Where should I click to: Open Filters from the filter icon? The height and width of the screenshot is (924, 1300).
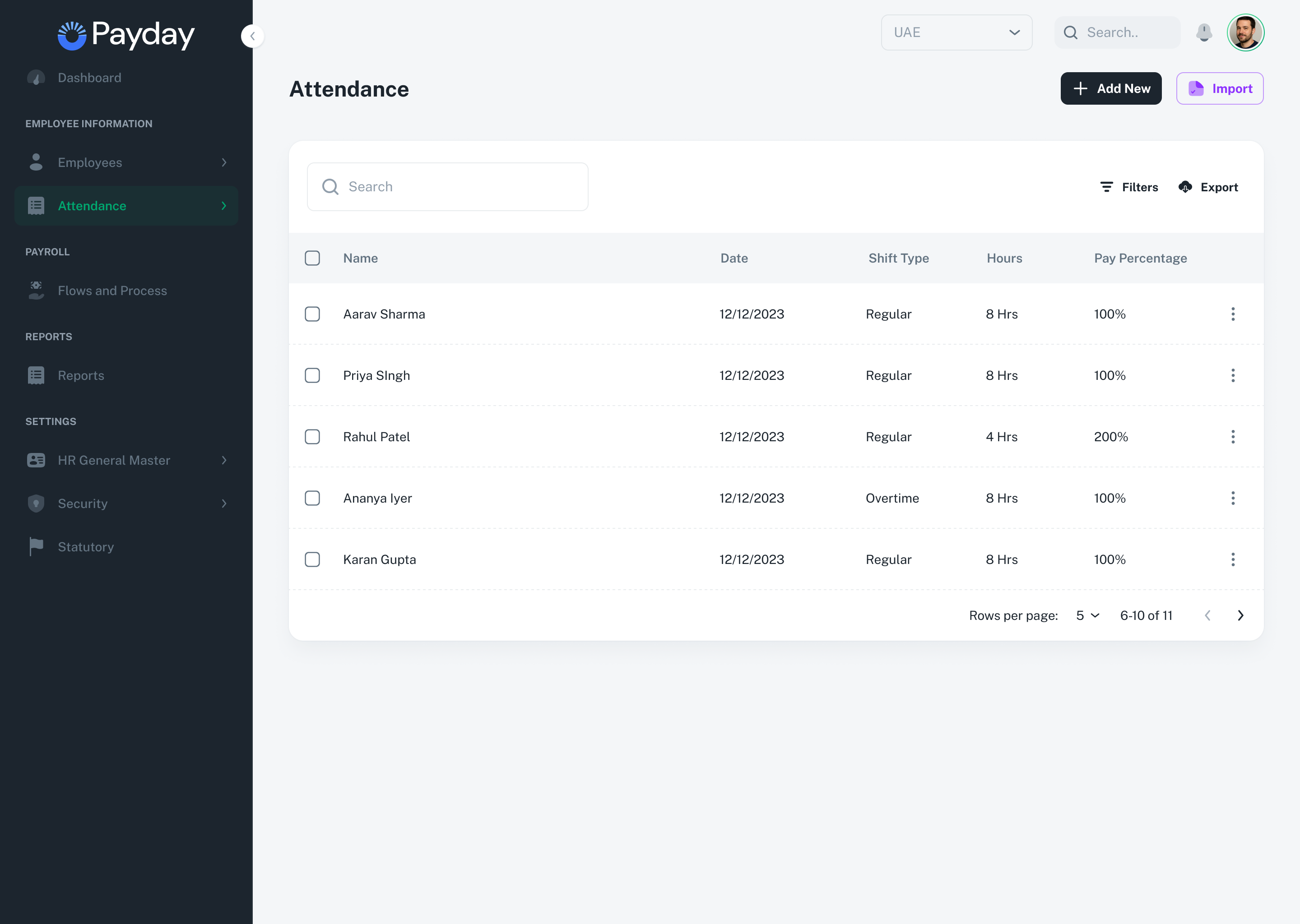click(x=1106, y=187)
